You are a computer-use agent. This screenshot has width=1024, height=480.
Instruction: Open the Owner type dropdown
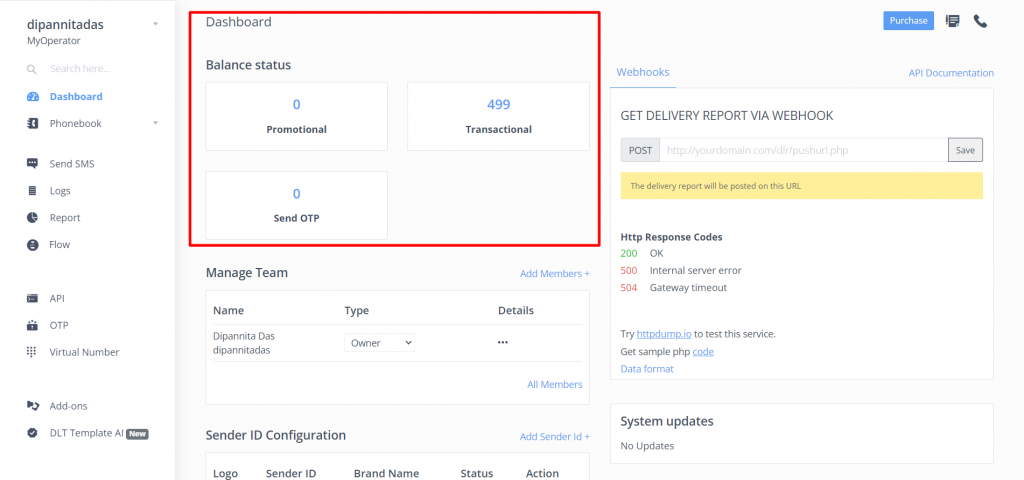point(379,343)
